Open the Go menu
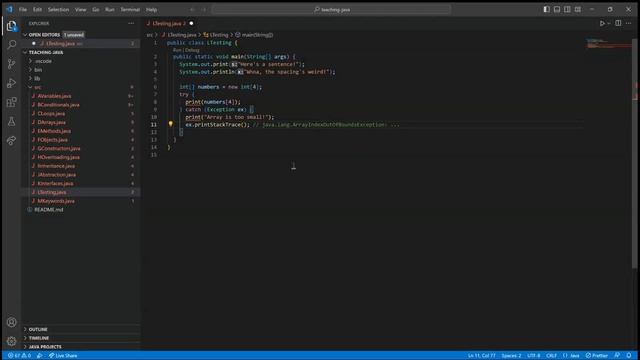The image size is (640, 360). click(96, 9)
